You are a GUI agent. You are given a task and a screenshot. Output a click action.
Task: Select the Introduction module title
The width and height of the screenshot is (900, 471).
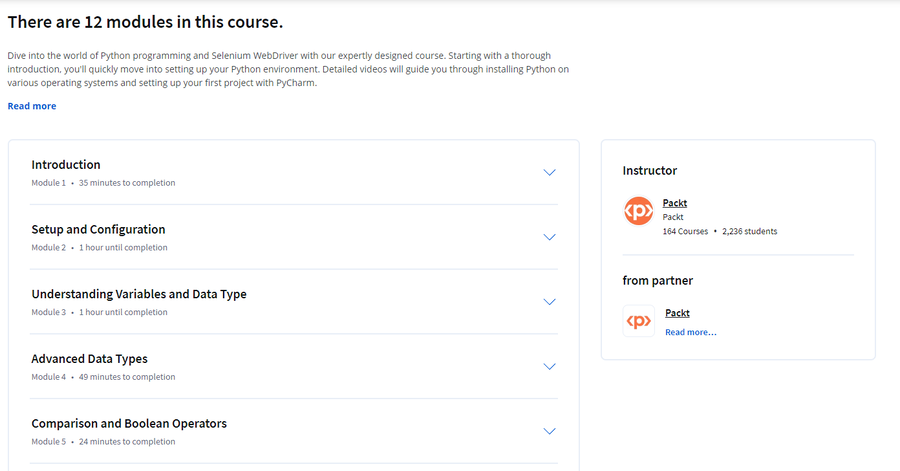pos(66,165)
